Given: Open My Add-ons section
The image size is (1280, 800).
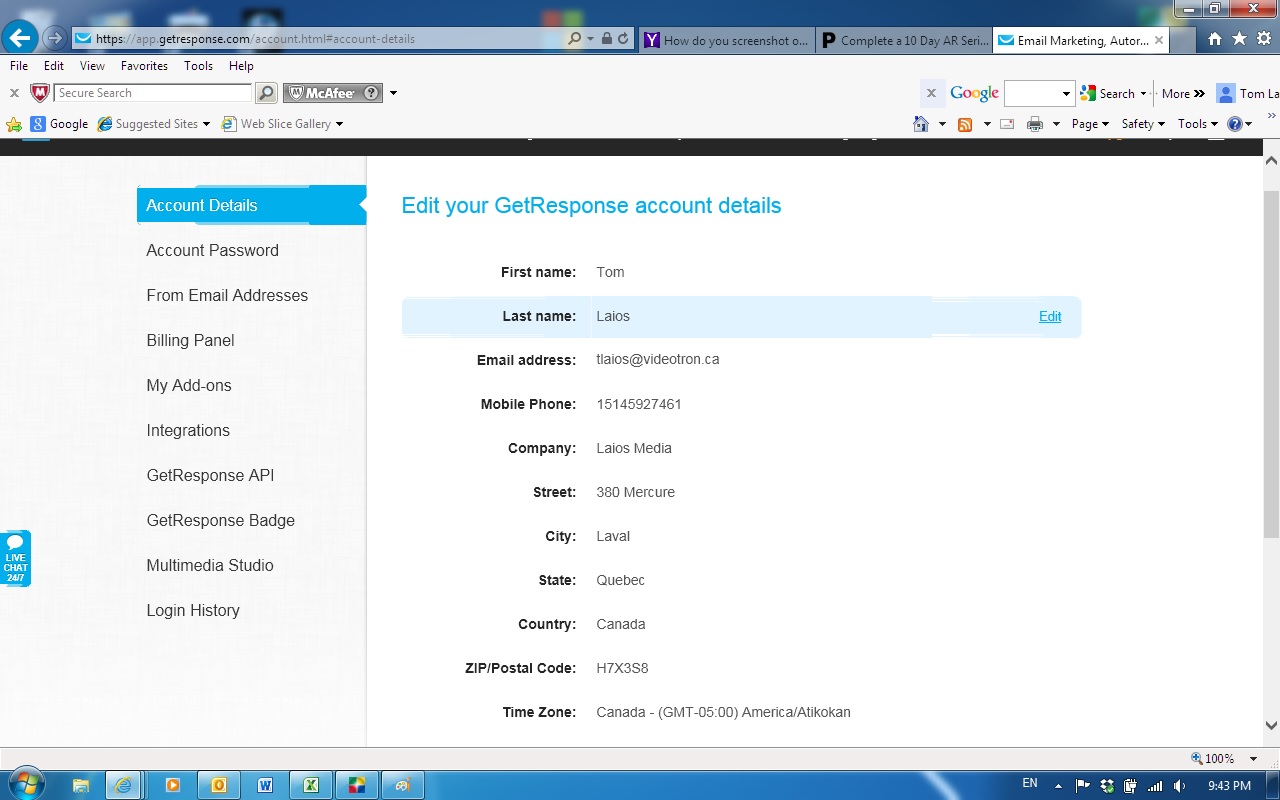Looking at the screenshot, I should (x=189, y=385).
